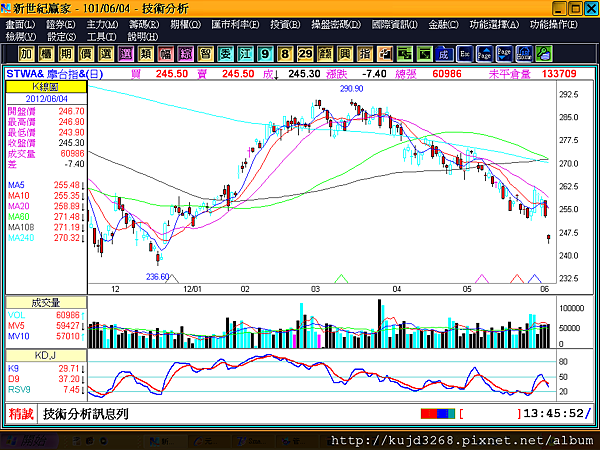
Task: Click the KD,J indicator header
Action: tap(46, 356)
